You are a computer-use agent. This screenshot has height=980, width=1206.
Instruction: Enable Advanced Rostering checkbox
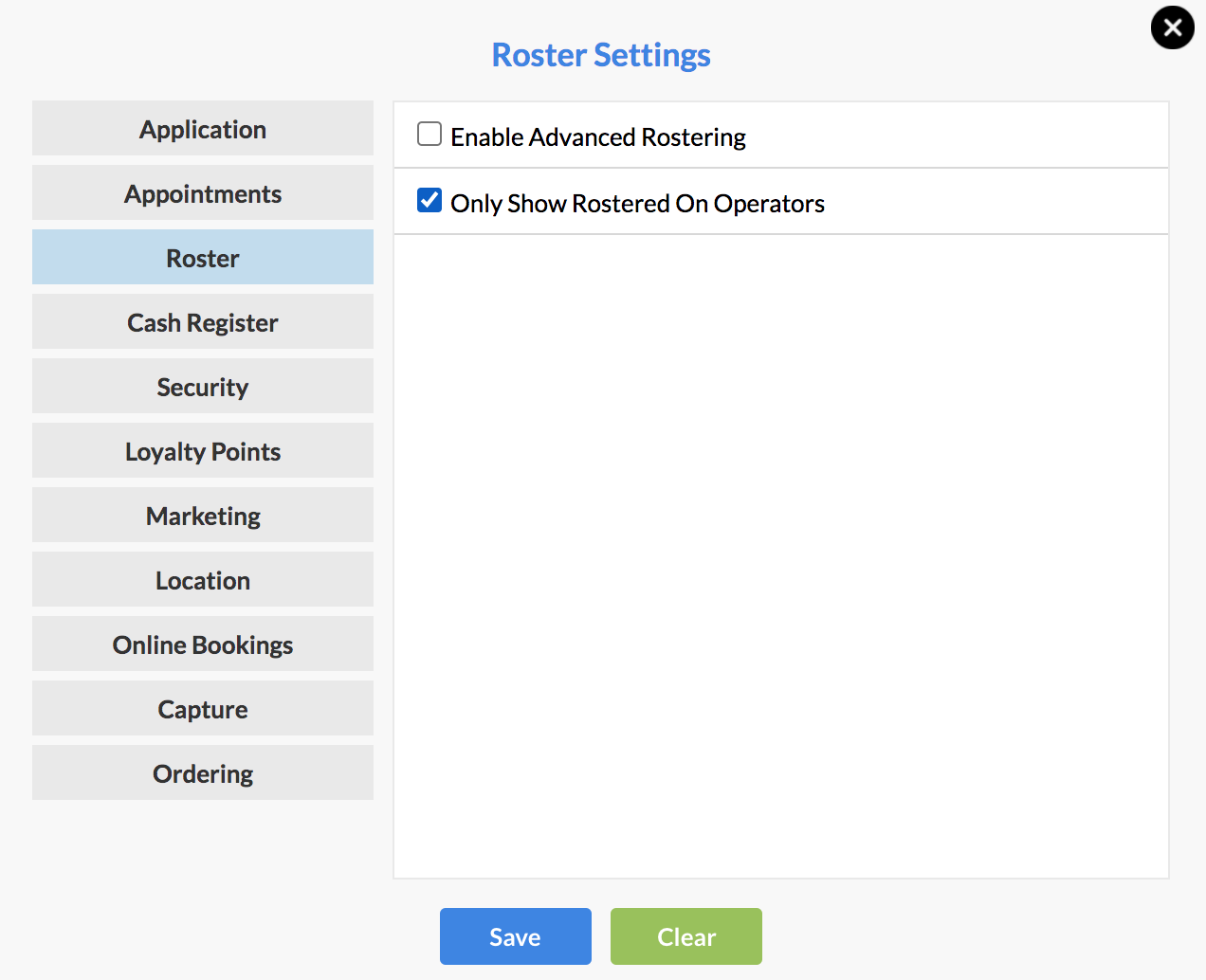coord(429,134)
